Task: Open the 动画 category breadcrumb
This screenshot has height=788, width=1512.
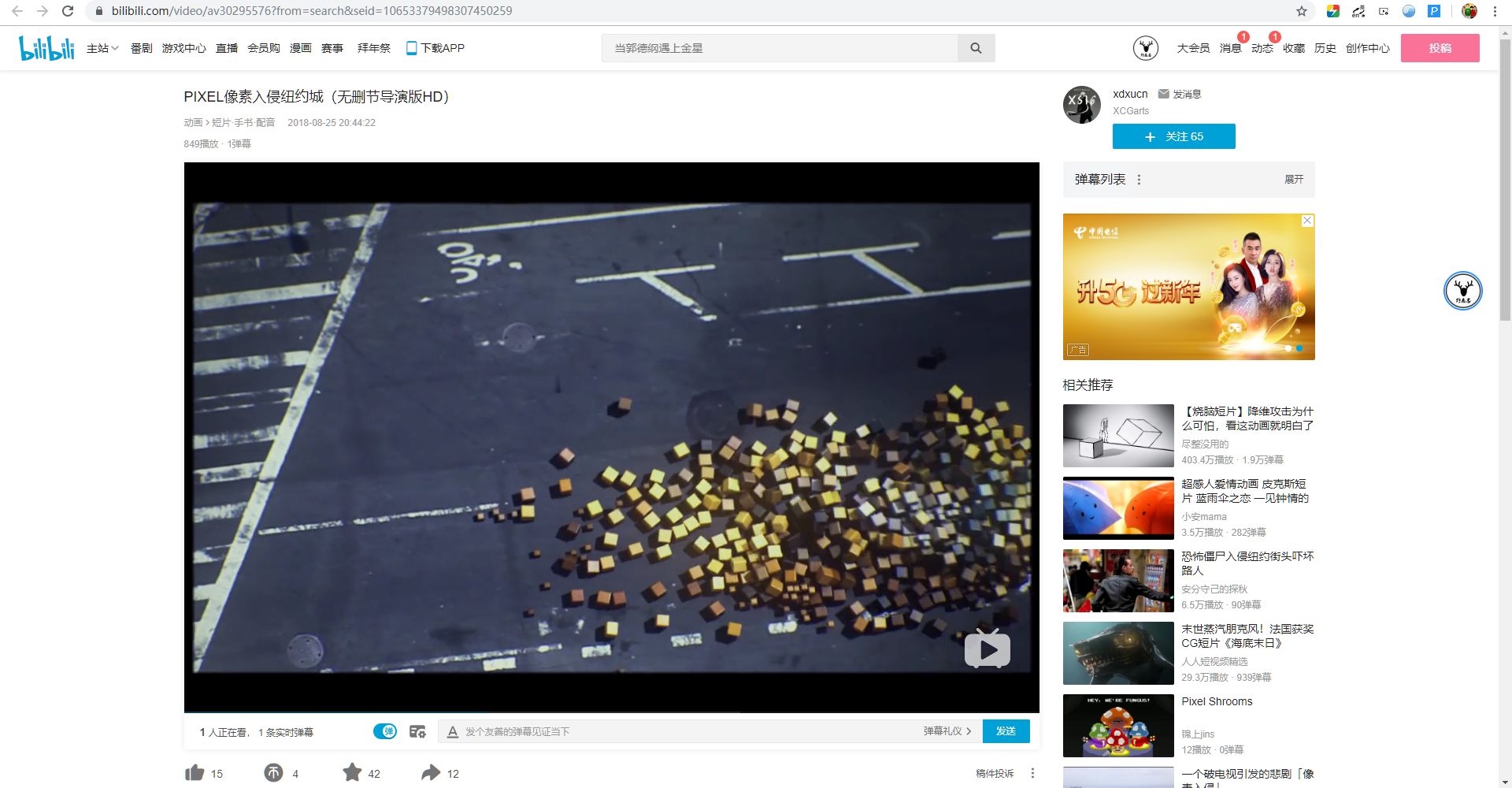Action: [193, 123]
